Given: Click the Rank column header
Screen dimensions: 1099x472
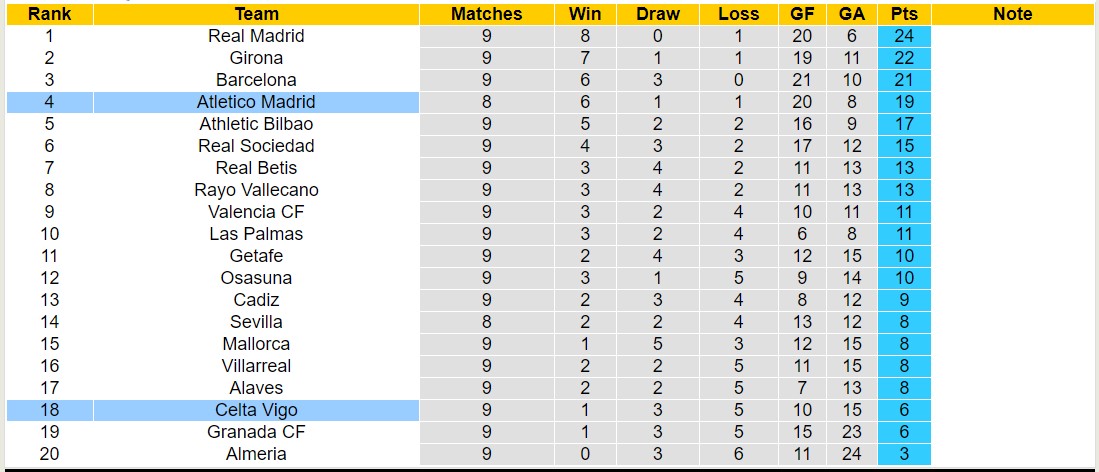Looking at the screenshot, I should 48,14.
